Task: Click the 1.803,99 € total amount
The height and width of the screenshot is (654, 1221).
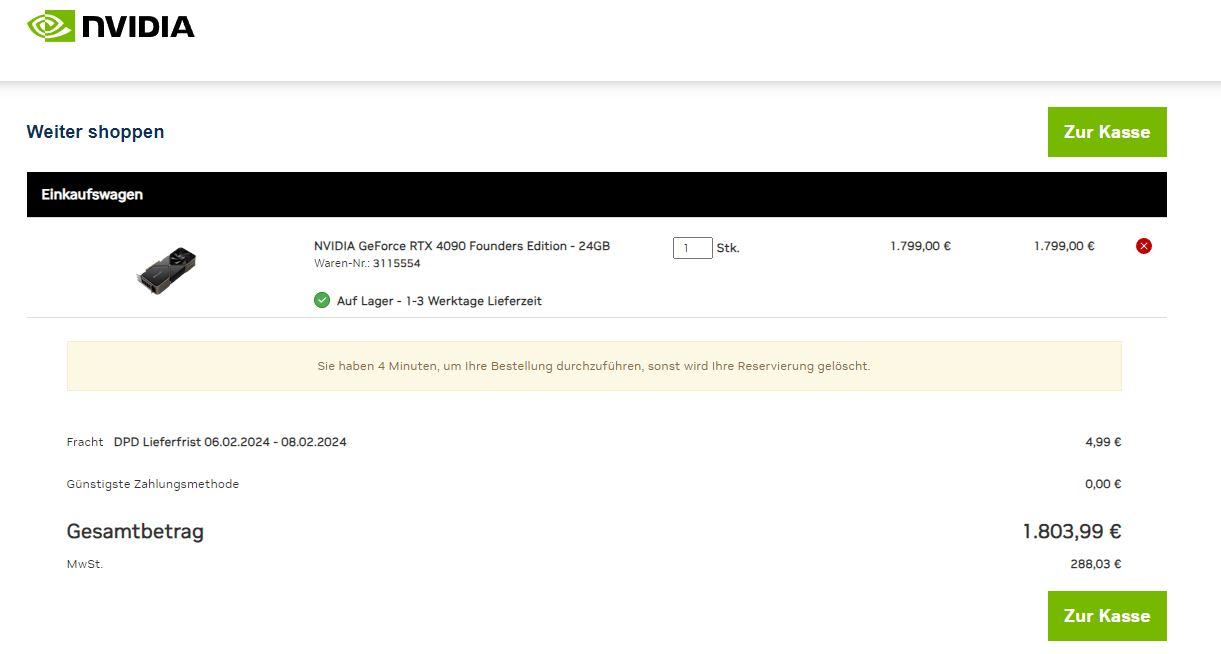Action: coord(1072,532)
